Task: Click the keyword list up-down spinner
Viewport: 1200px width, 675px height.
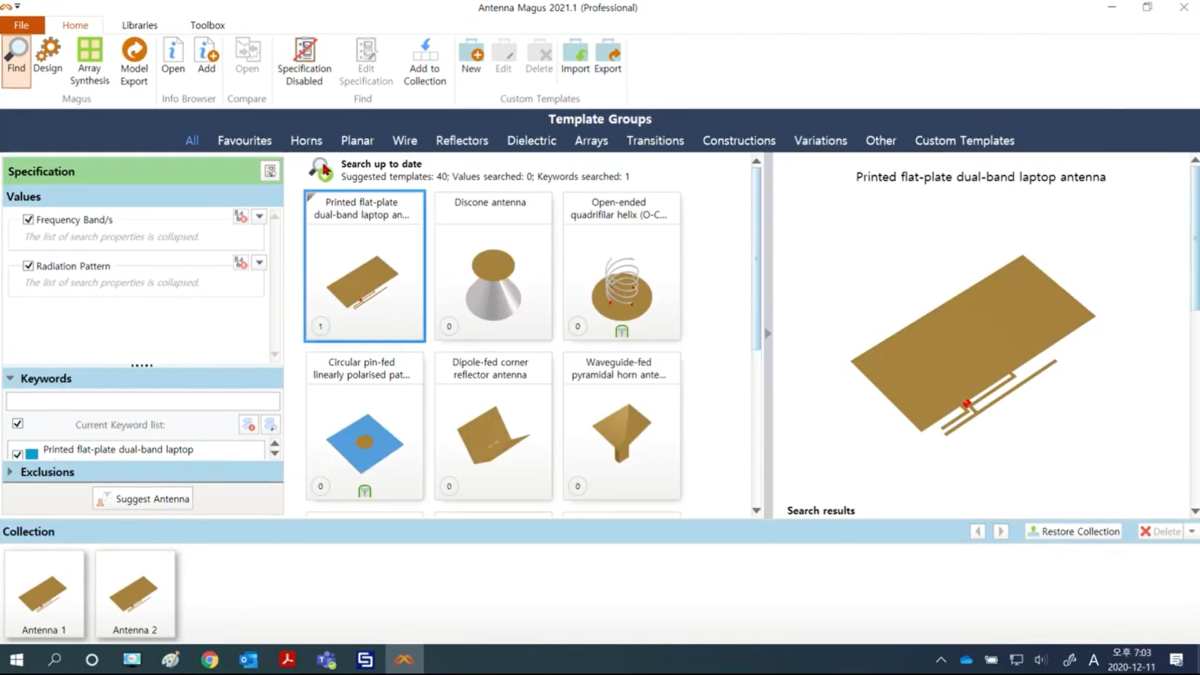Action: [275, 449]
